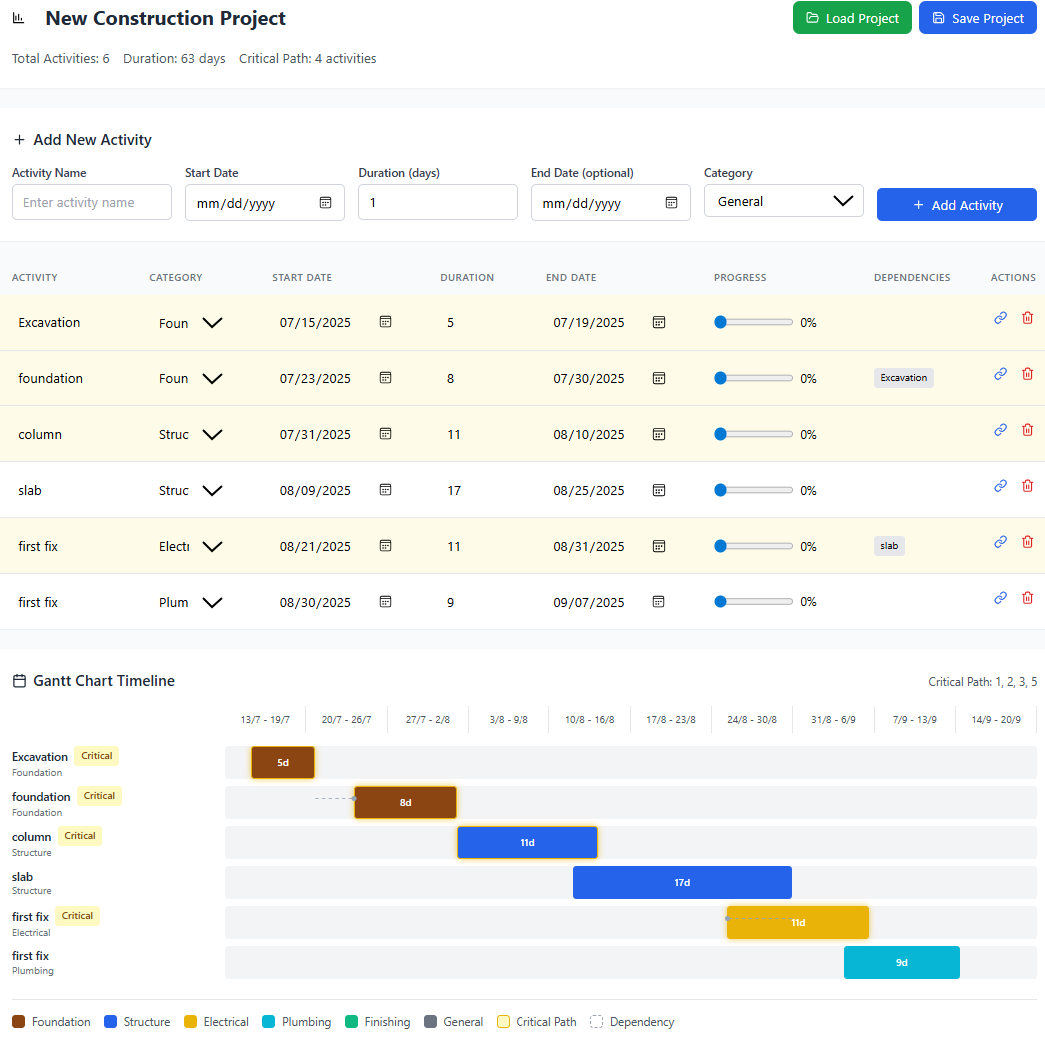1045x1047 pixels.
Task: Open calendar picker in Add New Activity Start Date
Action: point(325,202)
